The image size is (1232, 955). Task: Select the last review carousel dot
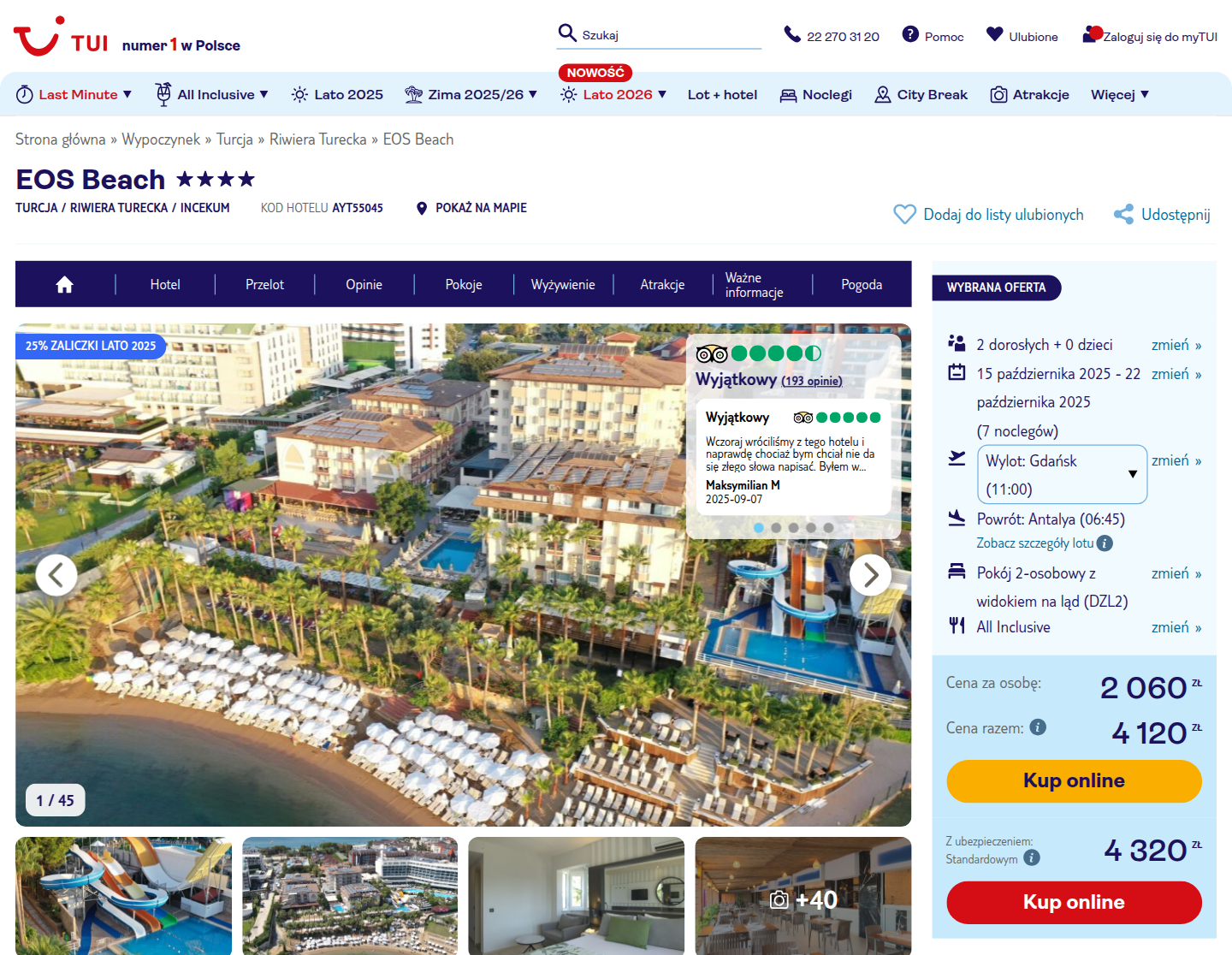[x=828, y=528]
